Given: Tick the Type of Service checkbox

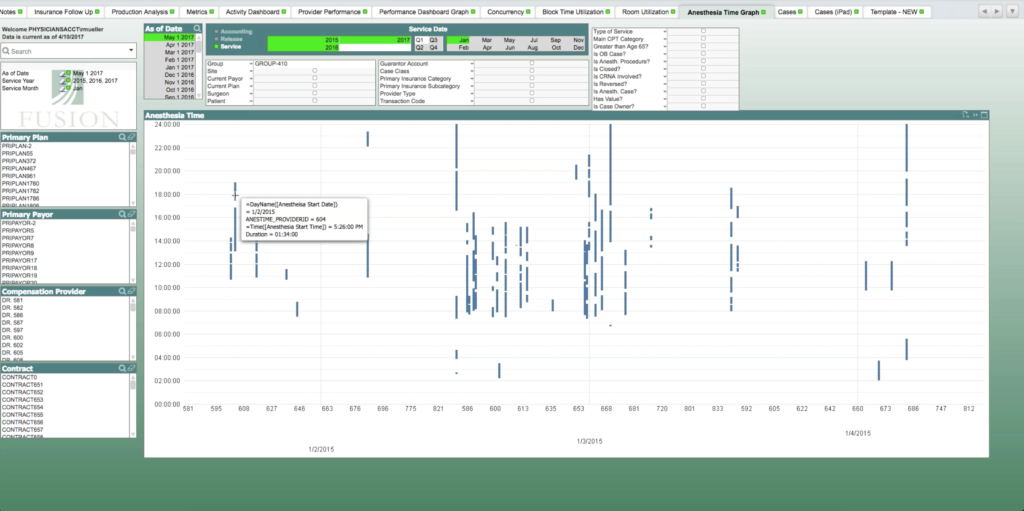Looking at the screenshot, I should click(x=703, y=31).
